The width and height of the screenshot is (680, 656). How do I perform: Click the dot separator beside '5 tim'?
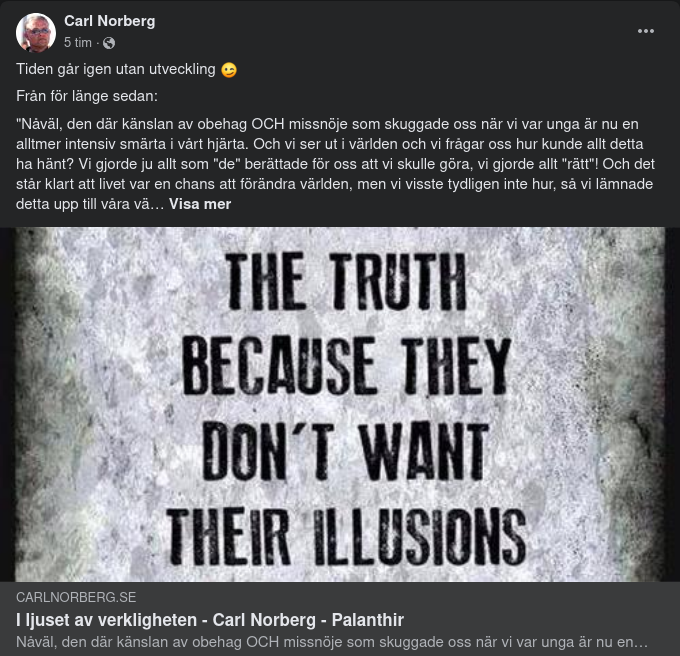point(98,43)
